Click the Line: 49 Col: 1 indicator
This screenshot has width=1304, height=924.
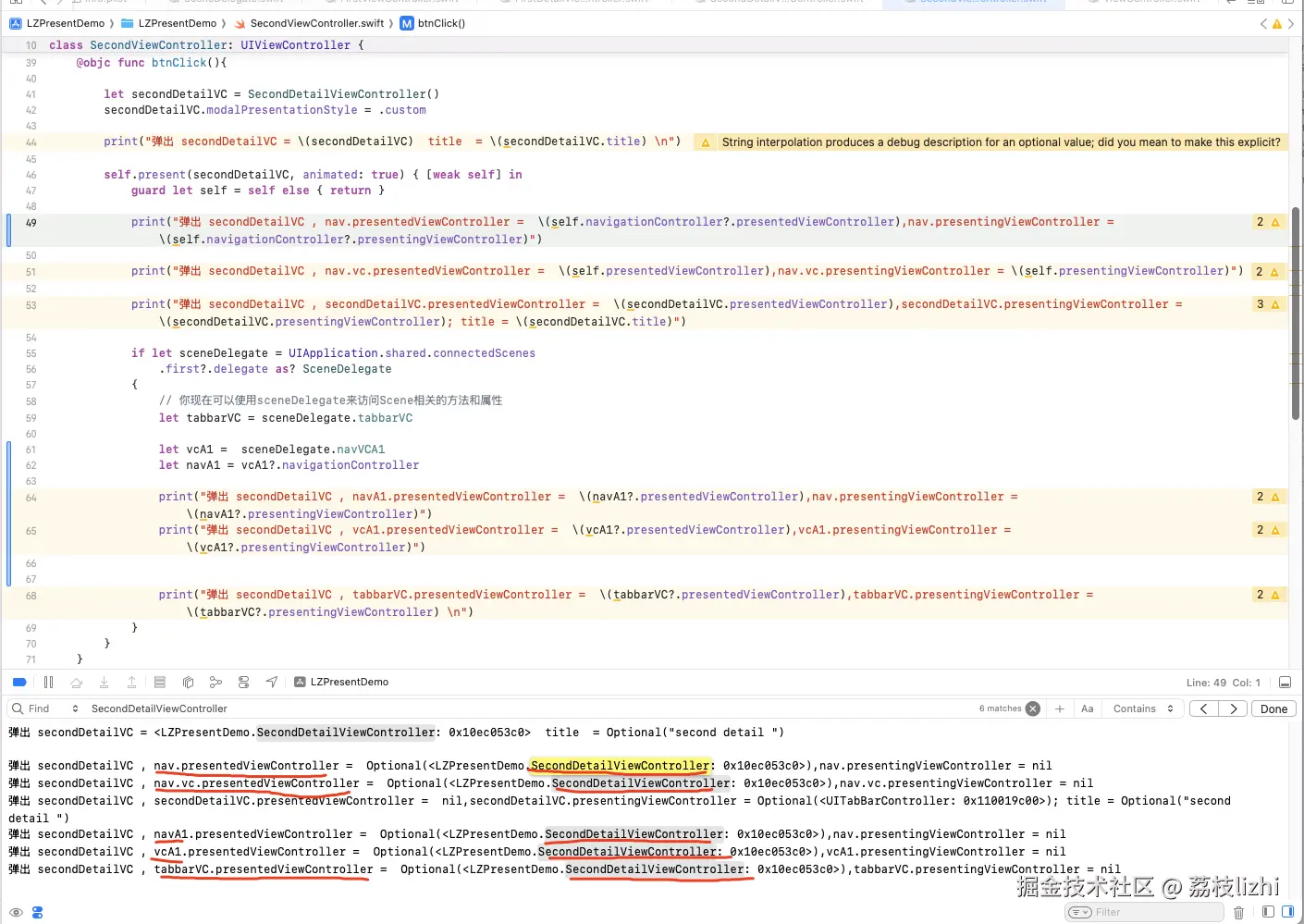tap(1223, 683)
